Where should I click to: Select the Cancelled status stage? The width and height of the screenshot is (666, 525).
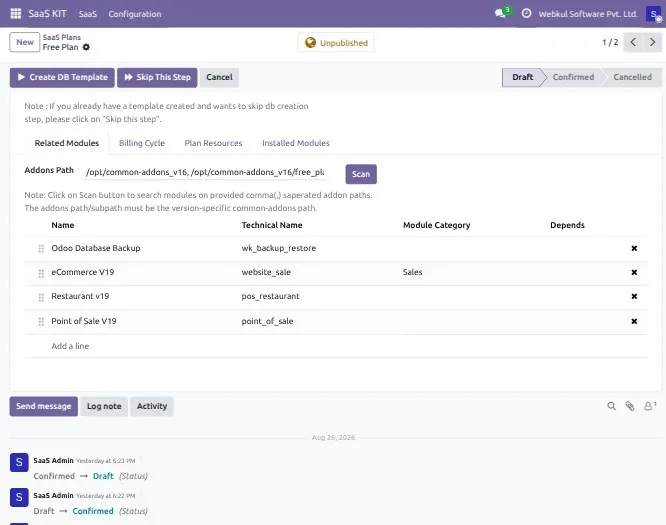coord(632,77)
